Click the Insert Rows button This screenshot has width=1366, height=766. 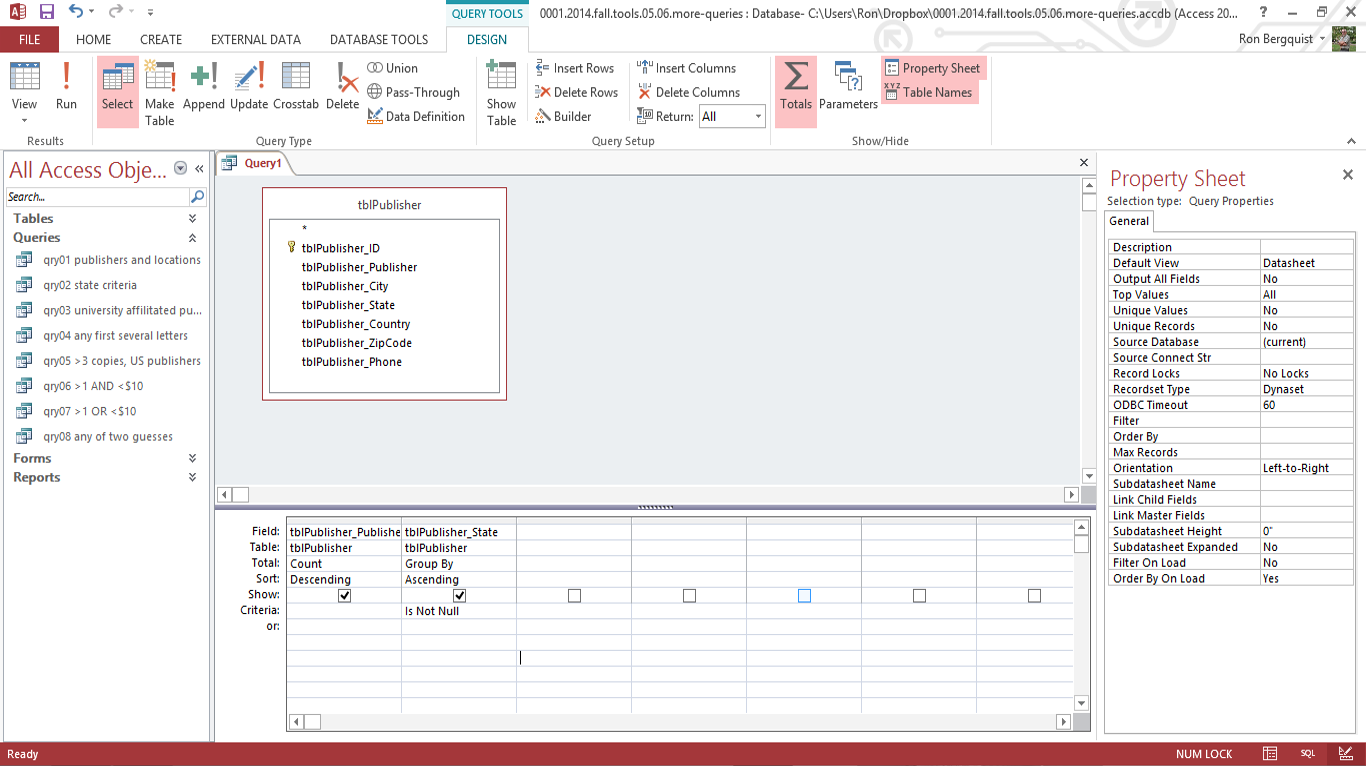point(575,68)
